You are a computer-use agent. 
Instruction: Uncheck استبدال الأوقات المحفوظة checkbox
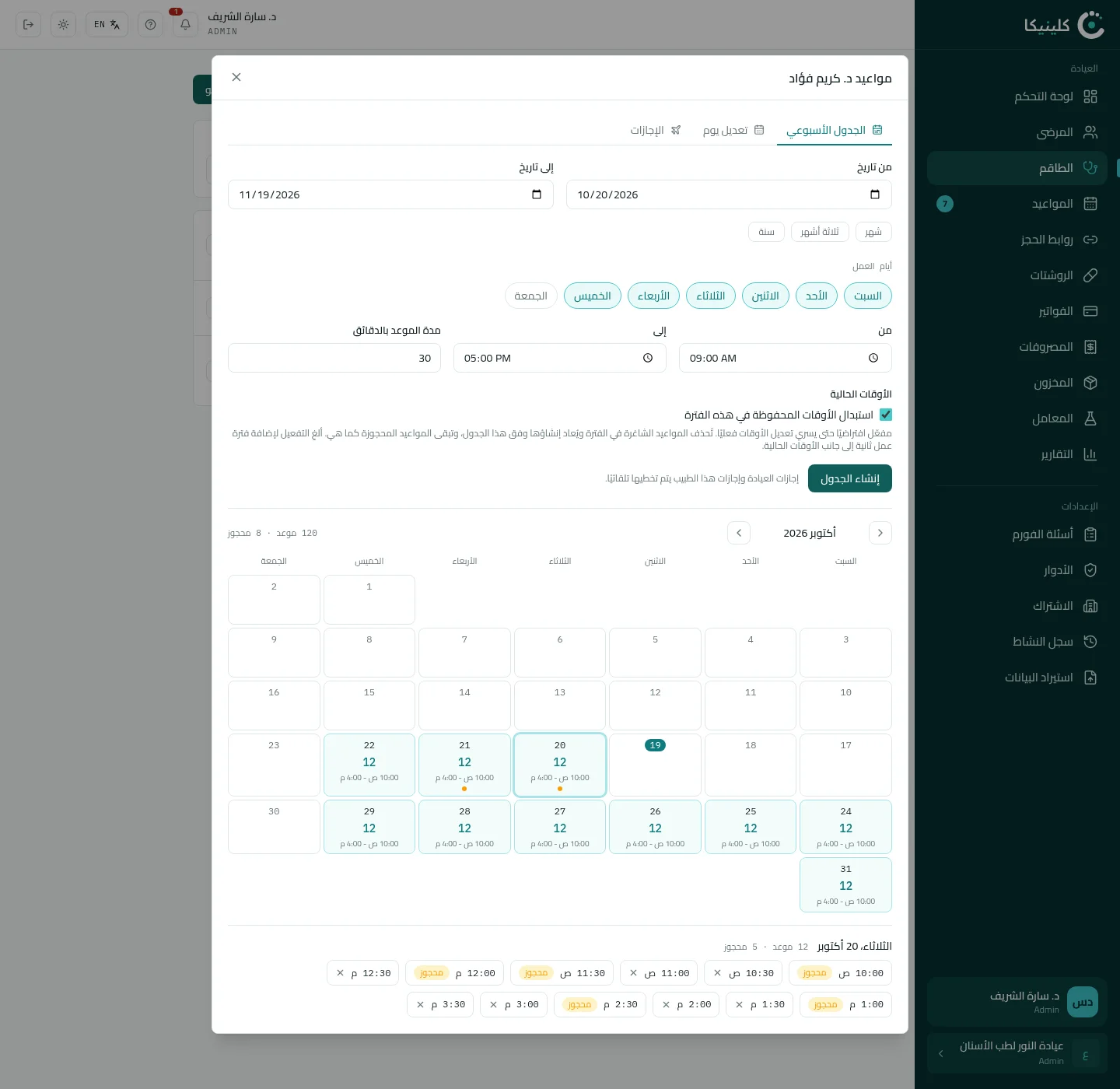pyautogui.click(x=886, y=415)
